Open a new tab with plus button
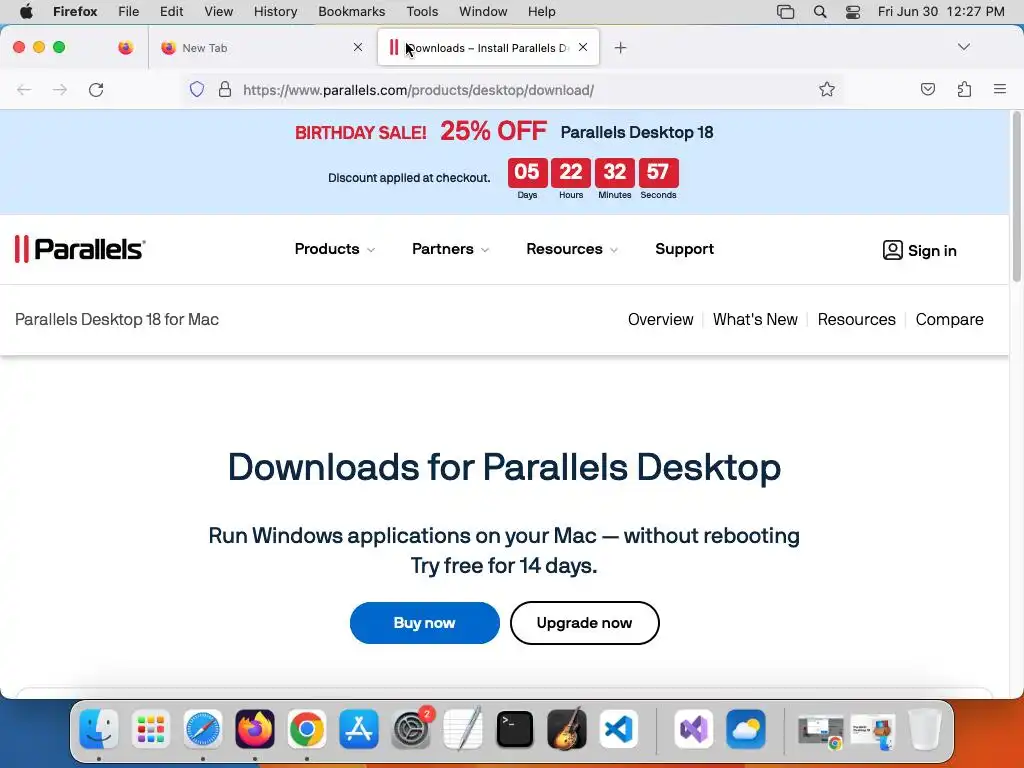The image size is (1024, 768). pos(620,48)
